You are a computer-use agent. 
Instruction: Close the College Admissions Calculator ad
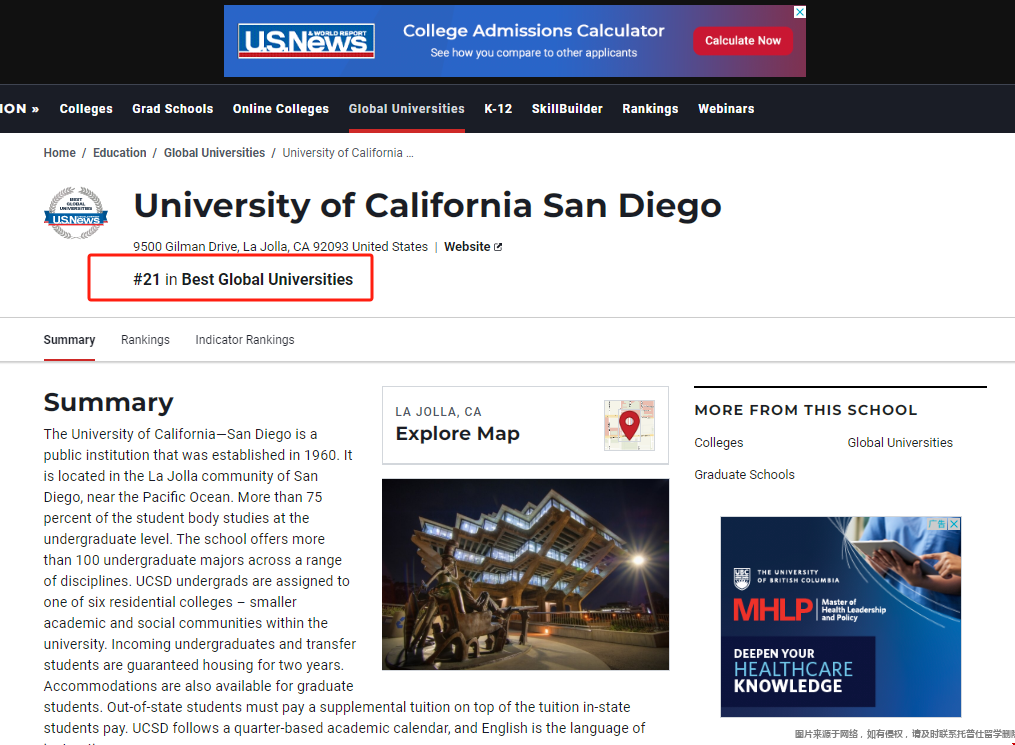[x=800, y=12]
